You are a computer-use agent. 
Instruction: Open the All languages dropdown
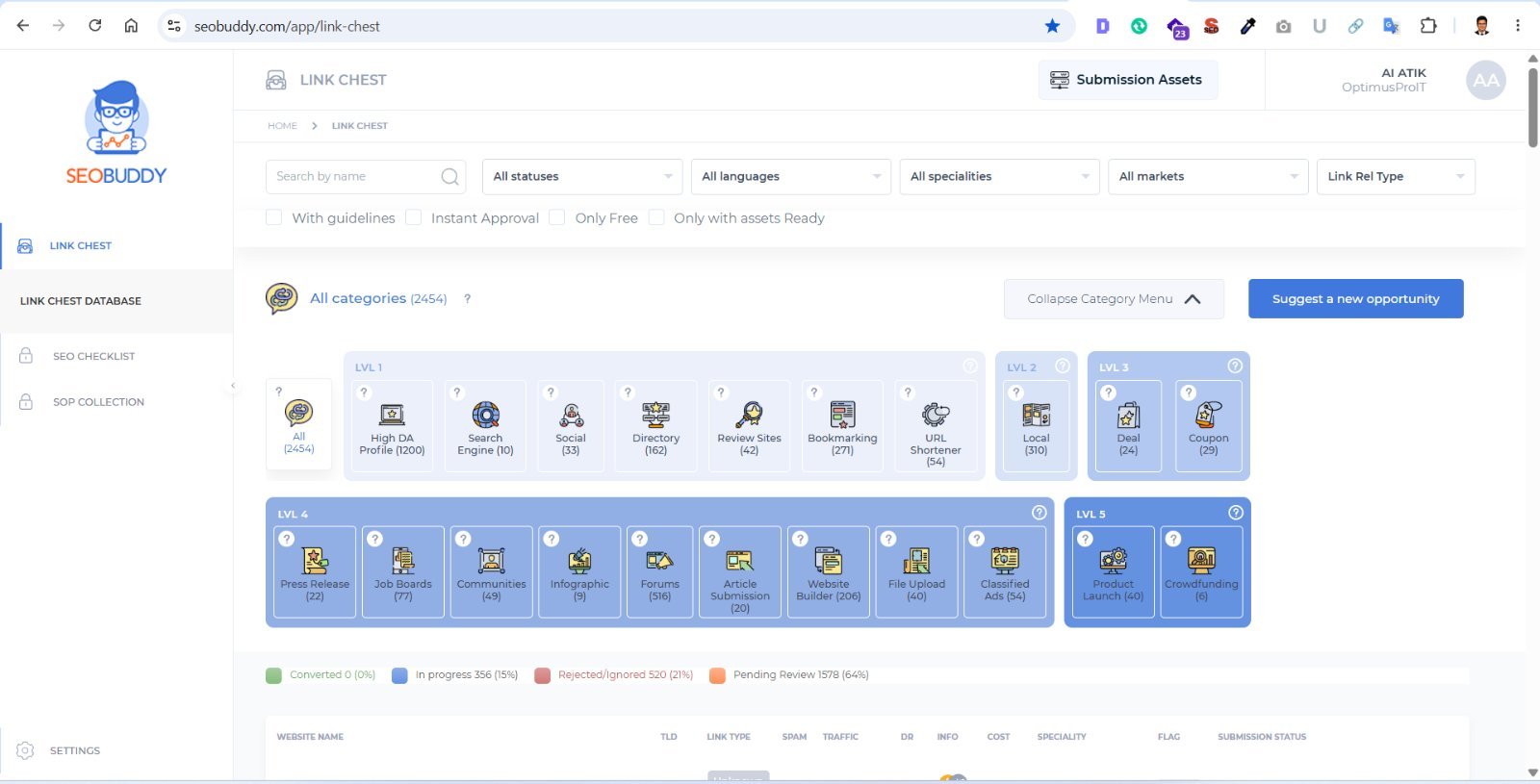pos(791,177)
